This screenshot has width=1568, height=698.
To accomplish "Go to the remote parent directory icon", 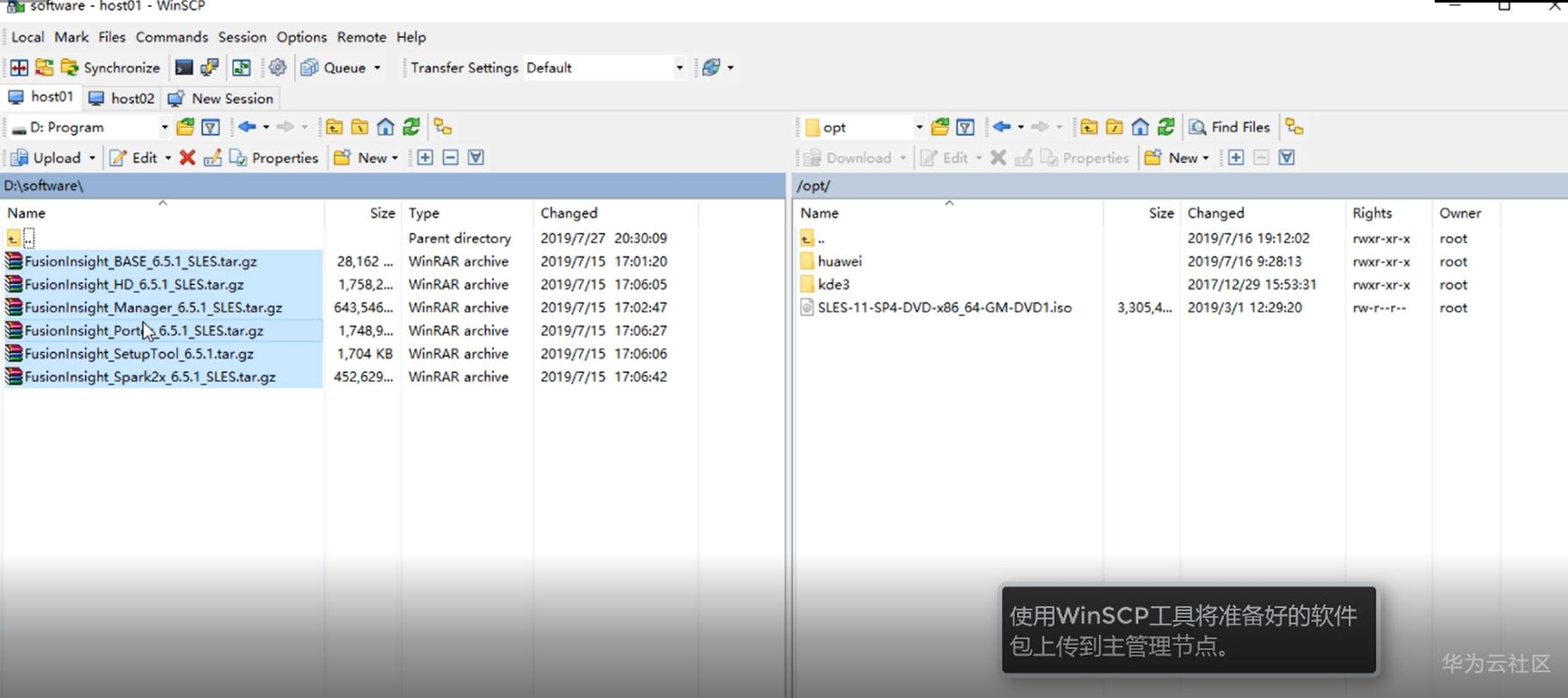I will (x=1089, y=127).
